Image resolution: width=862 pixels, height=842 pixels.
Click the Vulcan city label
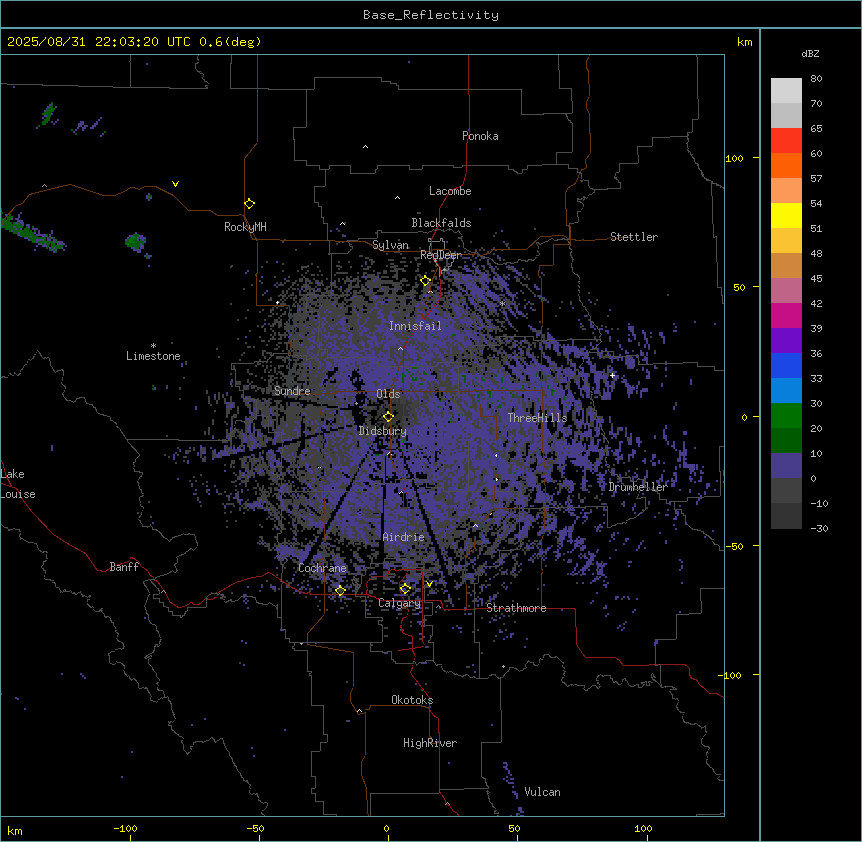point(542,792)
